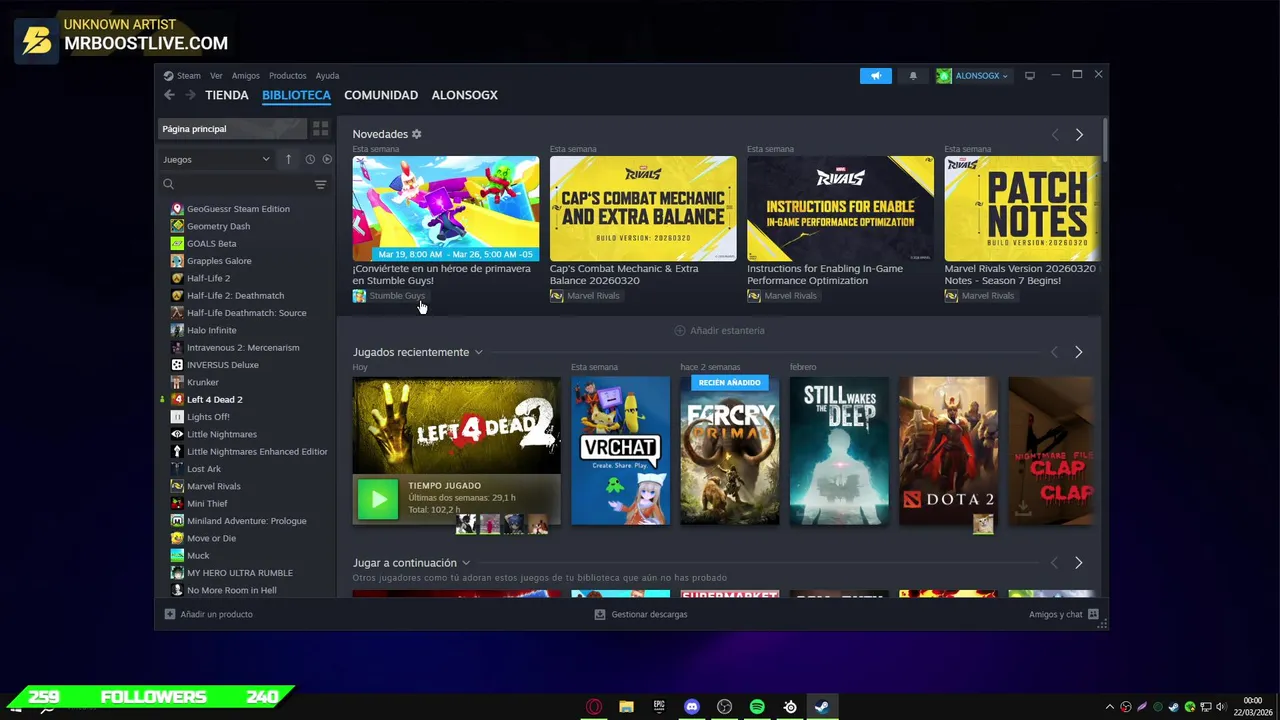The image size is (1280, 720).
Task: Select Left 4 Dead 2 in library list
Action: click(214, 400)
